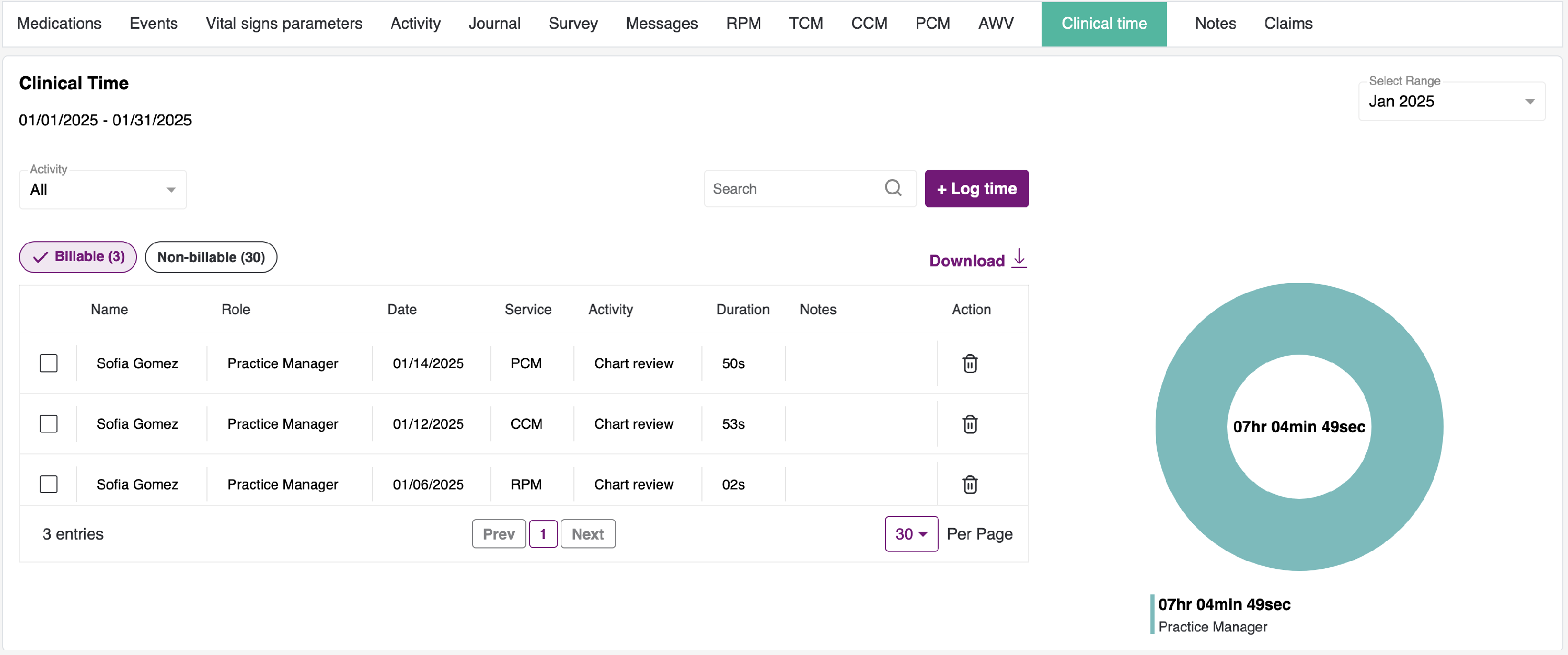Image resolution: width=1568 pixels, height=655 pixels.
Task: Switch to the Medications tab
Action: pos(59,23)
